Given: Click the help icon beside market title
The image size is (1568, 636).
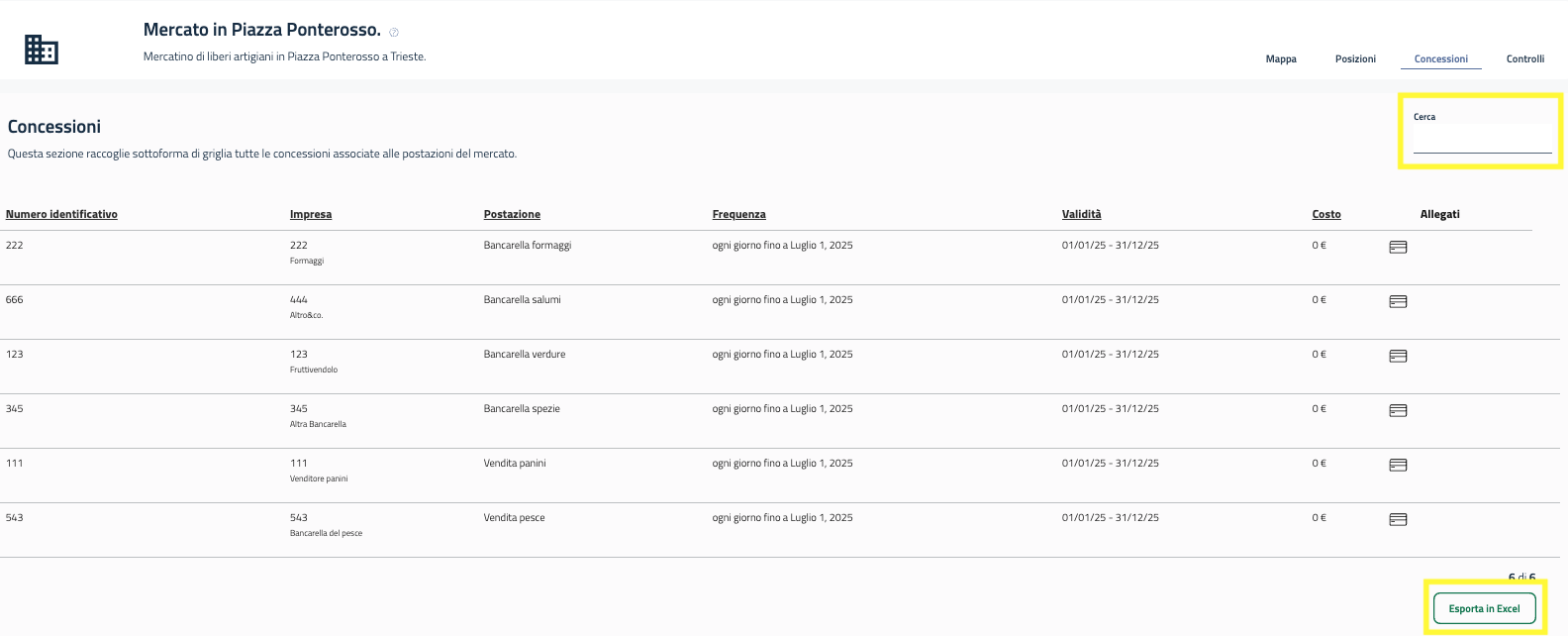Looking at the screenshot, I should [394, 32].
